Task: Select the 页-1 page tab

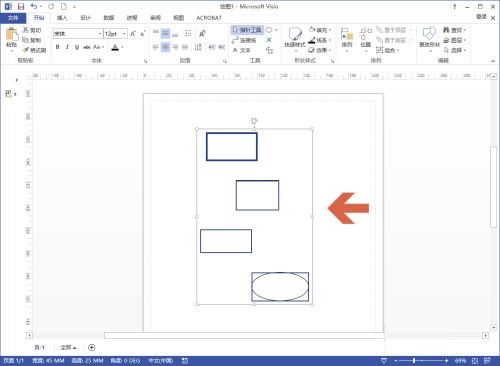Action: [39, 347]
